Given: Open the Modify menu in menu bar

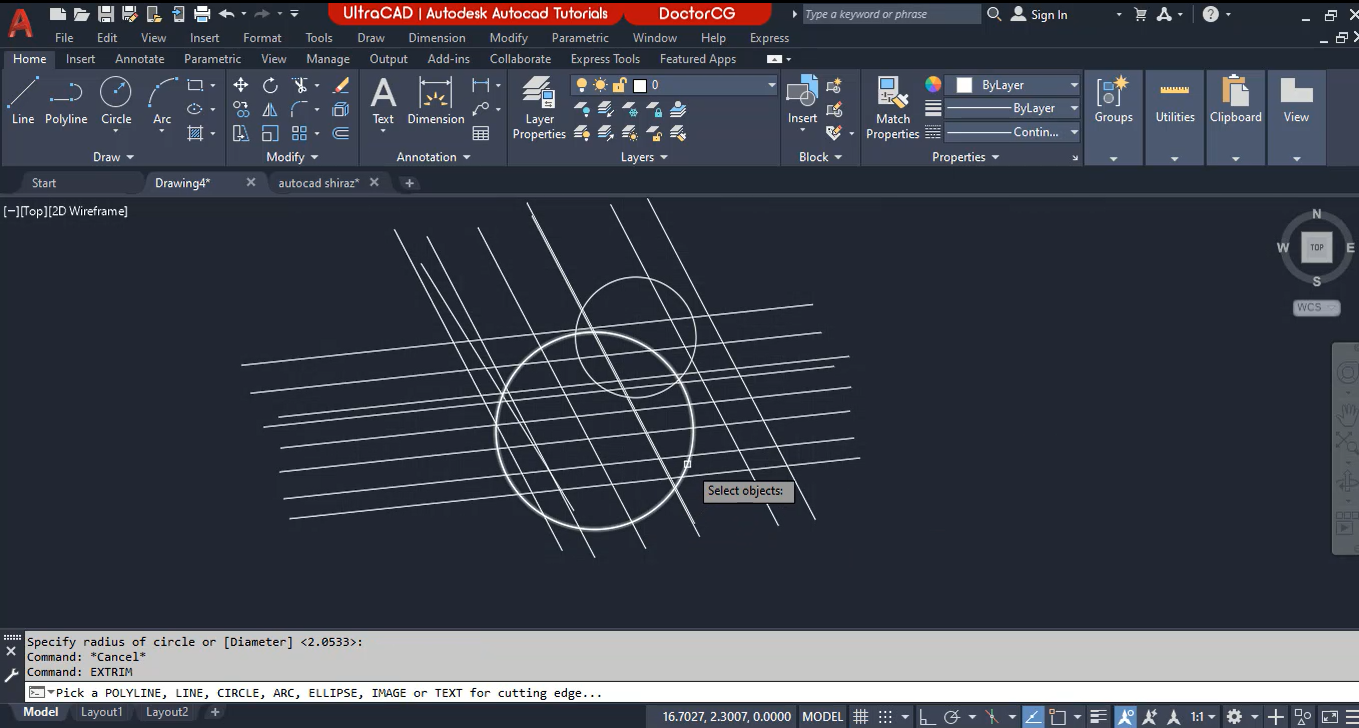Looking at the screenshot, I should coord(508,38).
